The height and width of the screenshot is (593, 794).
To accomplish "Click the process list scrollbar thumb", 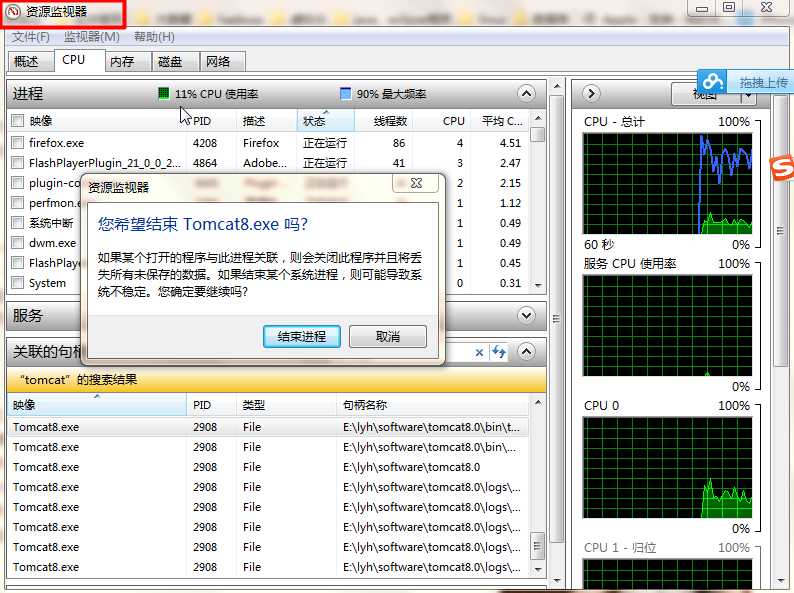I will pyautogui.click(x=538, y=134).
